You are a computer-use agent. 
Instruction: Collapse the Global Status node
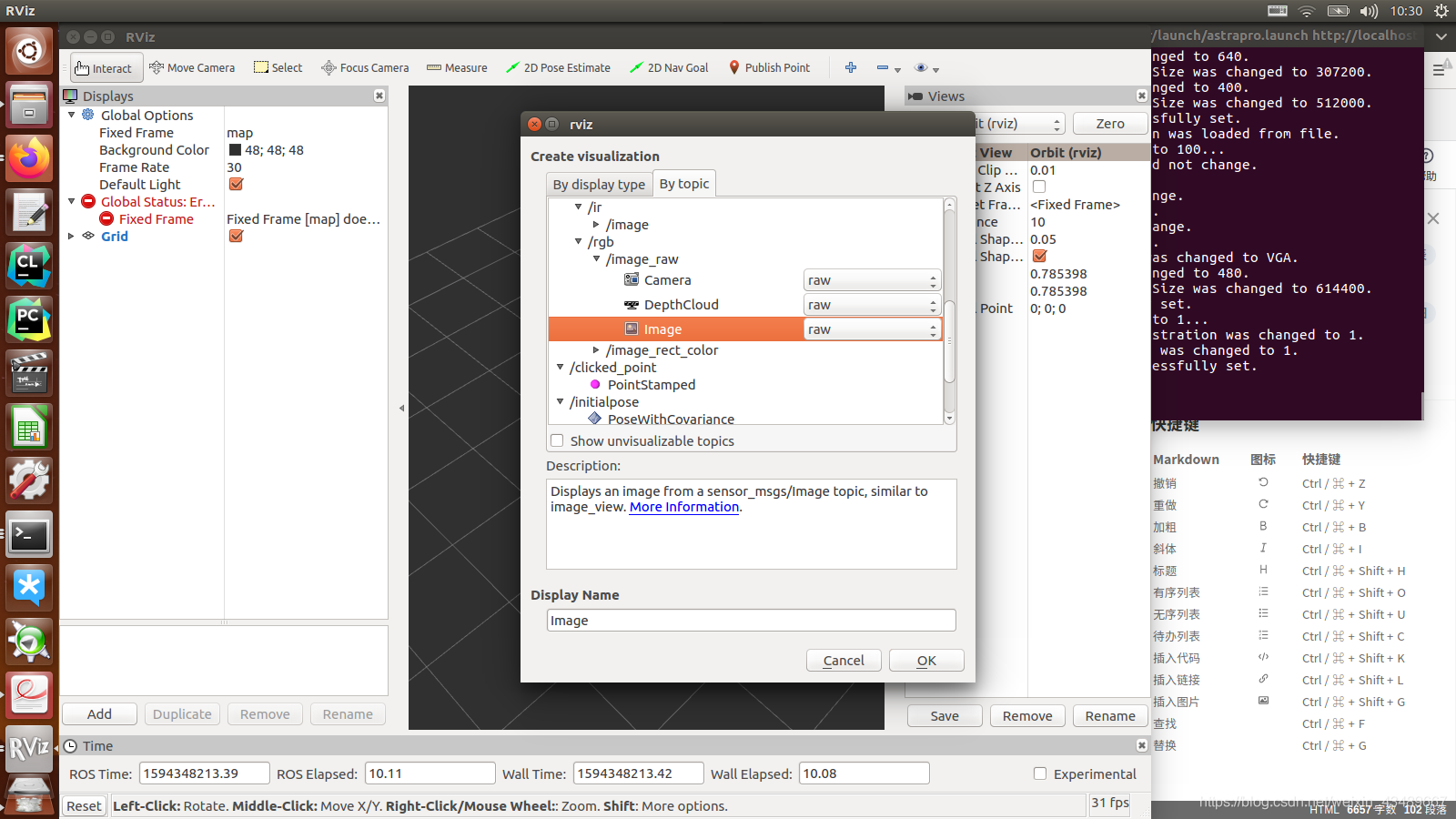point(72,202)
